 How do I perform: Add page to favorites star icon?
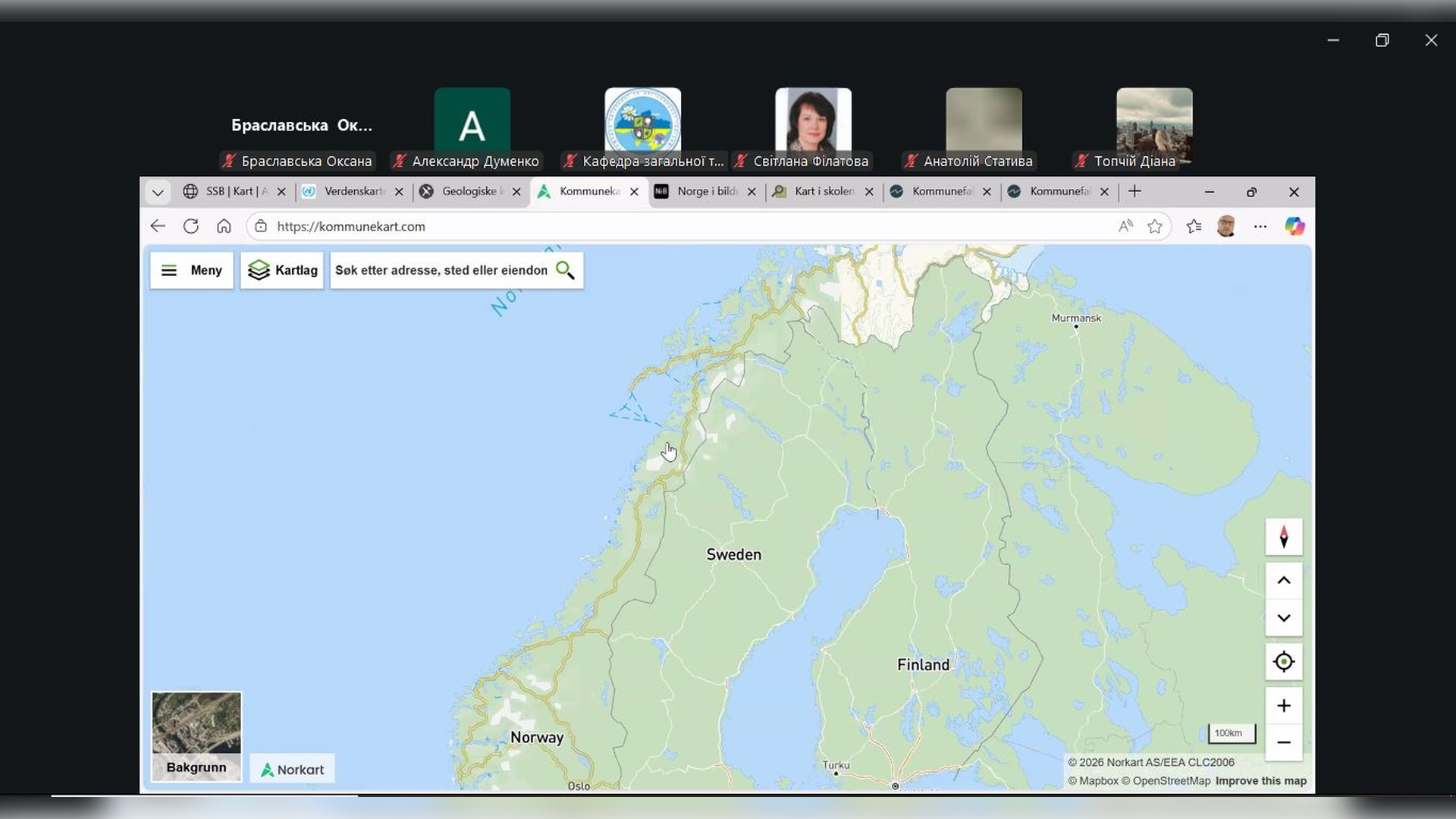(x=1154, y=226)
